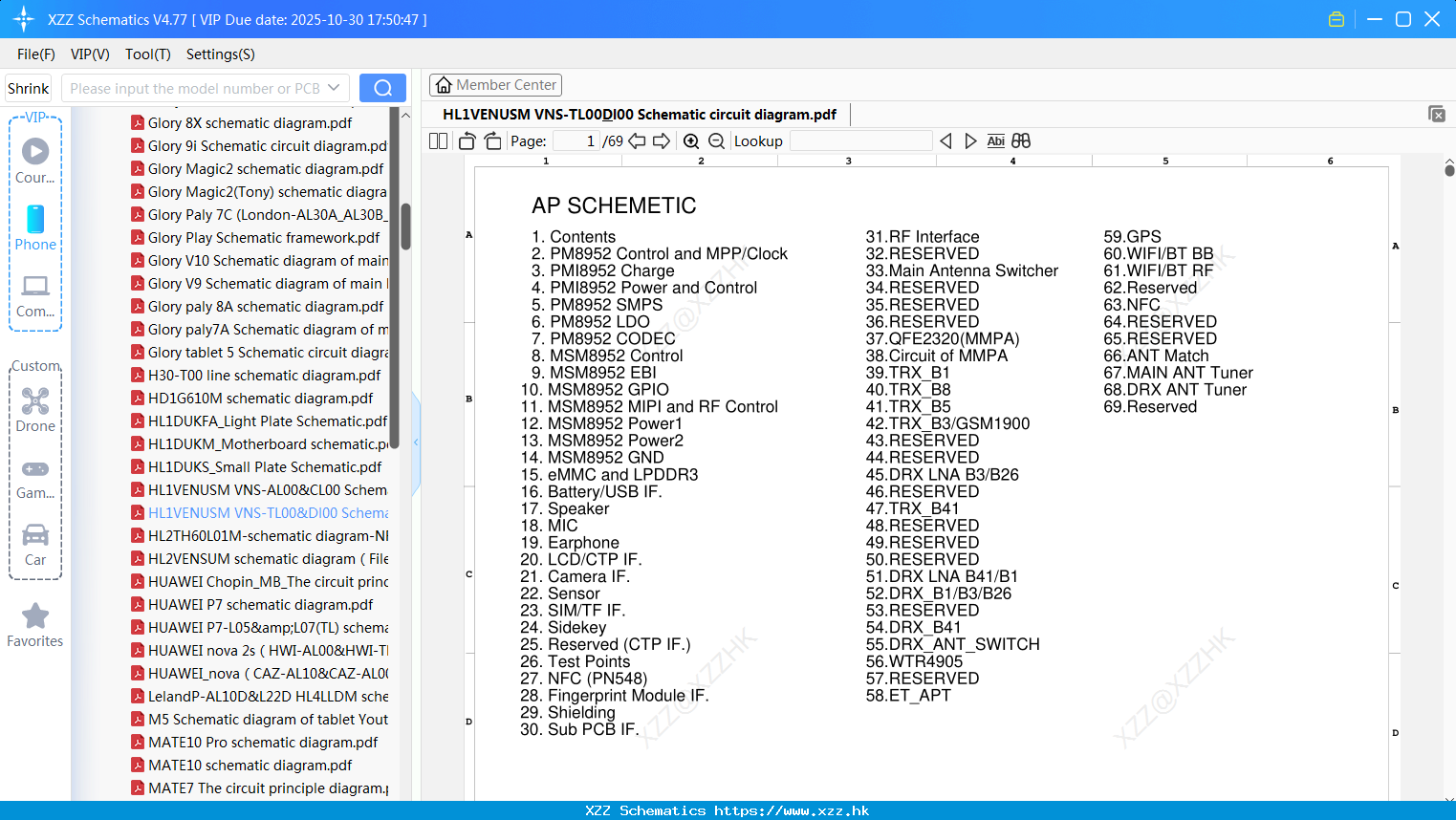
Task: Open Glory Play Schematic framework.pdf
Action: click(255, 238)
